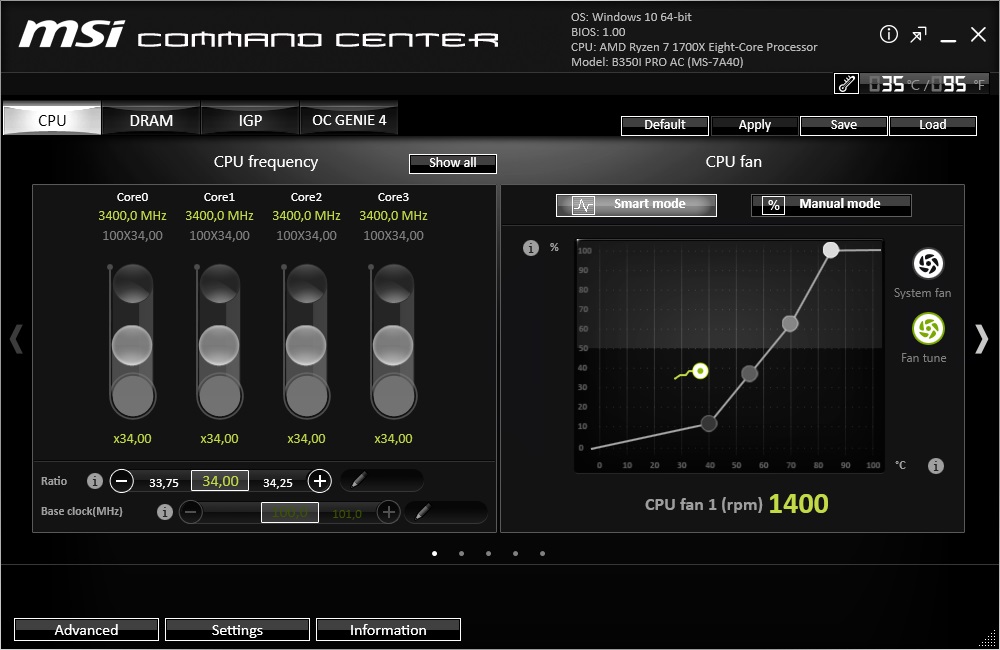1000x650 pixels.
Task: Go to the second page indicator dot
Action: [461, 554]
